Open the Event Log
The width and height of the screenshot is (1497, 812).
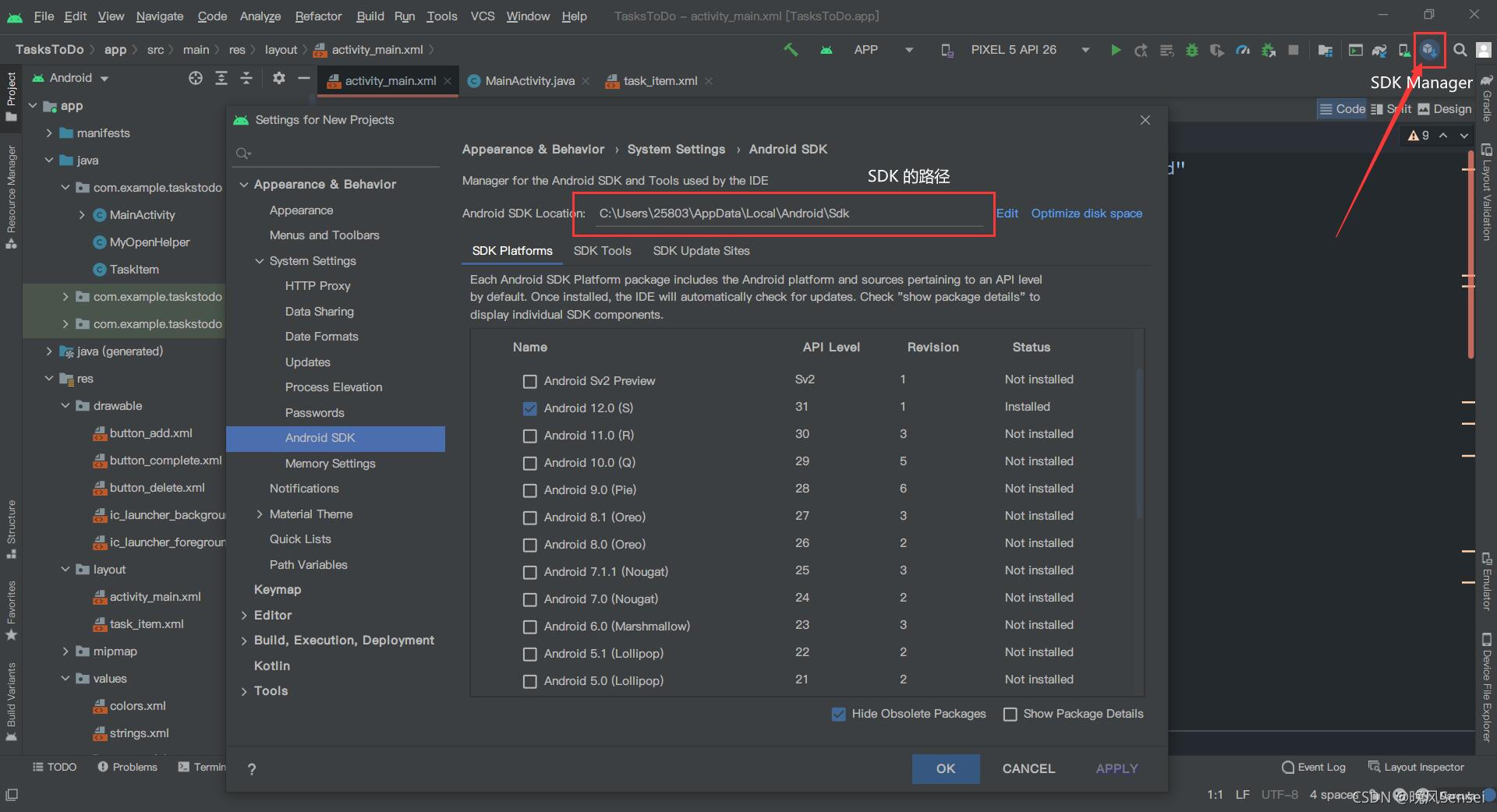point(1314,768)
